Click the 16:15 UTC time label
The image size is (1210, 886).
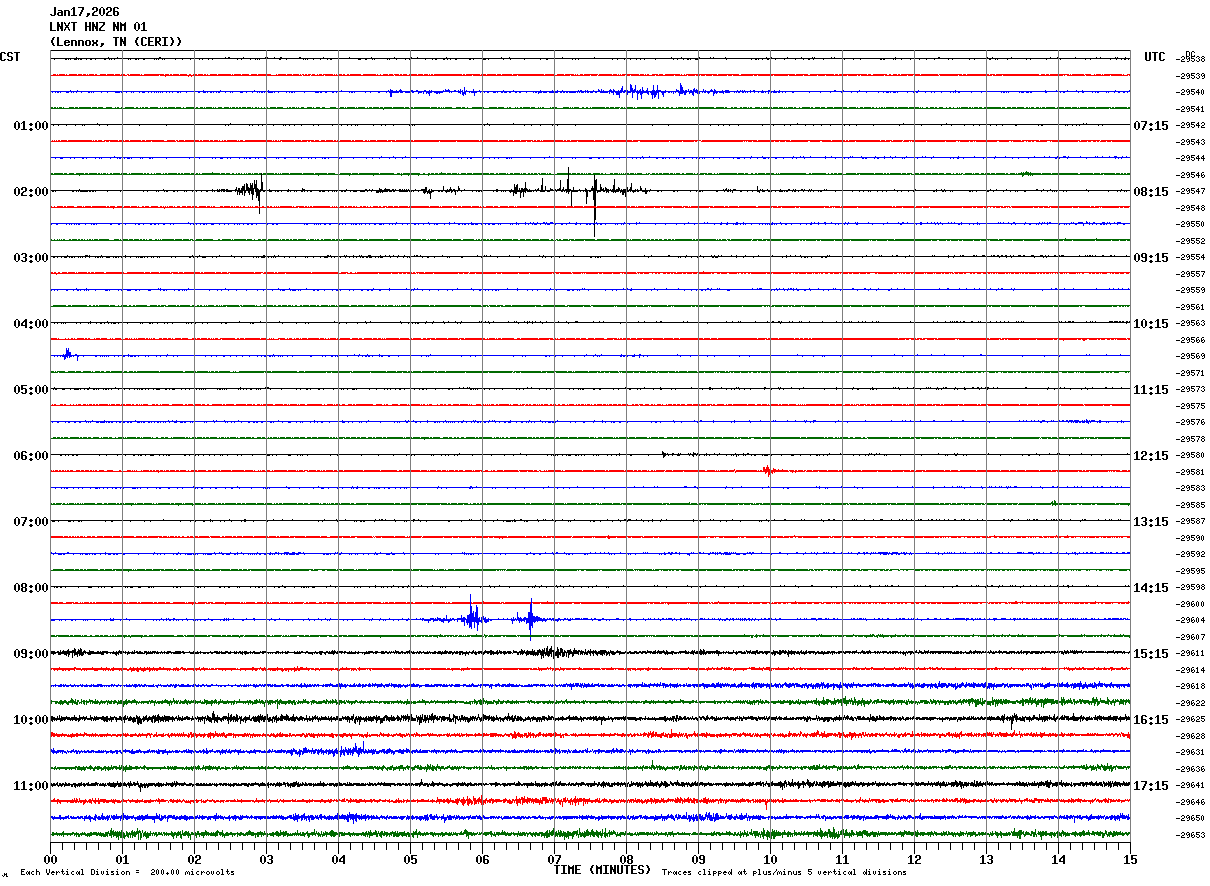[1151, 720]
